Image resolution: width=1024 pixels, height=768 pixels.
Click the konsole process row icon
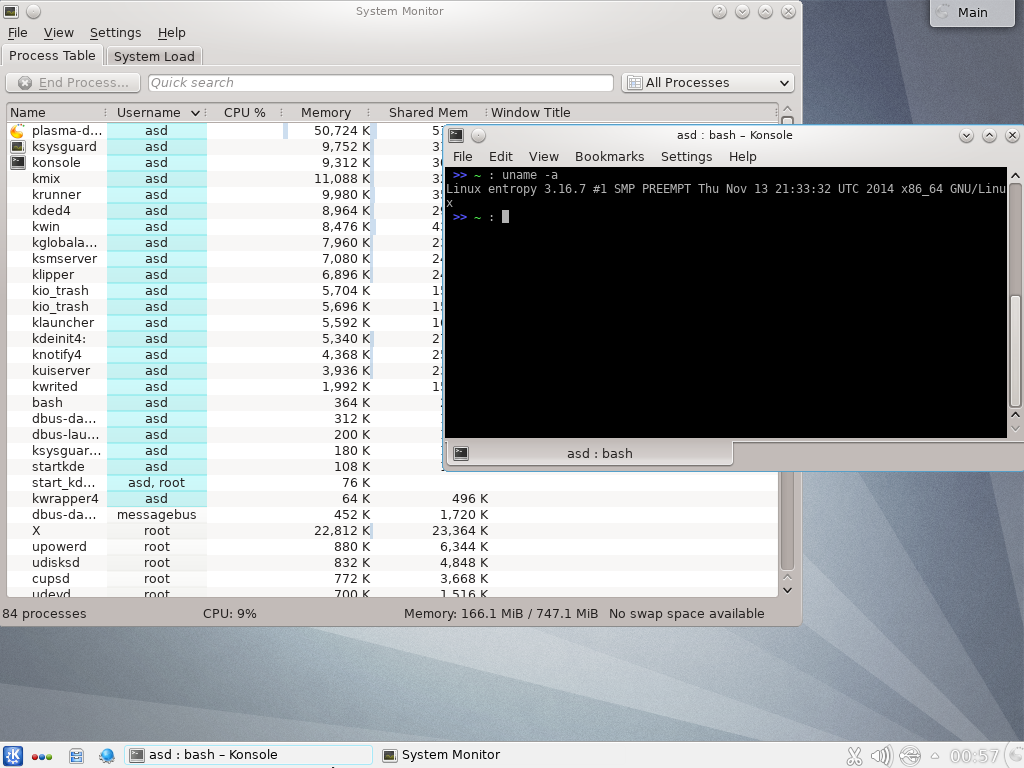(18, 163)
